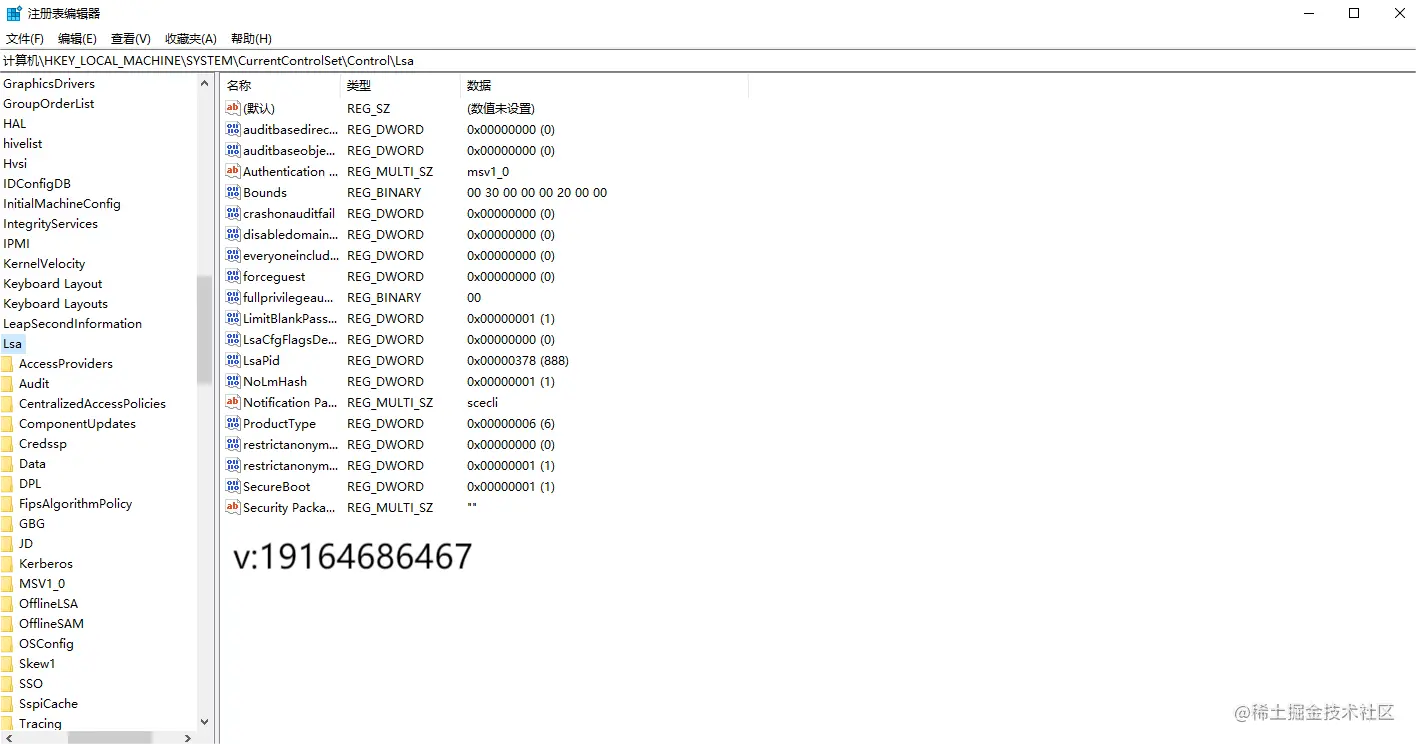Select the CentralizedAccessPolicies subkey
1416x744 pixels.
(92, 404)
